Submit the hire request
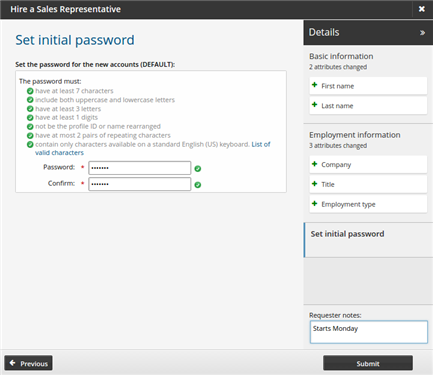Screen dimensions: 433x375 (x=368, y=363)
